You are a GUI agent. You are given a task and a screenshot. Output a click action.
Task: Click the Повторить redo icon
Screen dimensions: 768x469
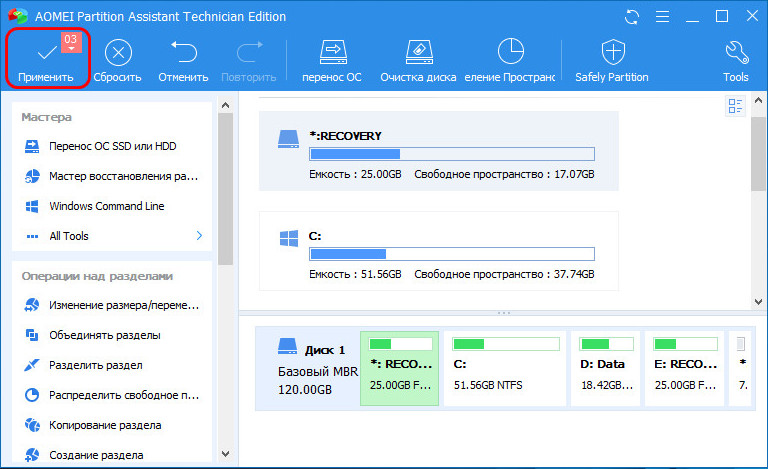coord(249,52)
